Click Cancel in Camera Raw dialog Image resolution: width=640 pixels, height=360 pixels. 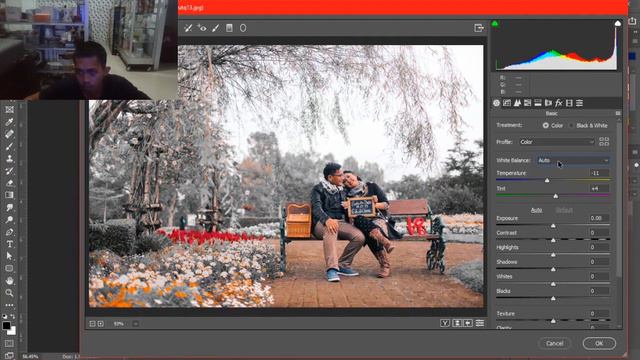[554, 343]
